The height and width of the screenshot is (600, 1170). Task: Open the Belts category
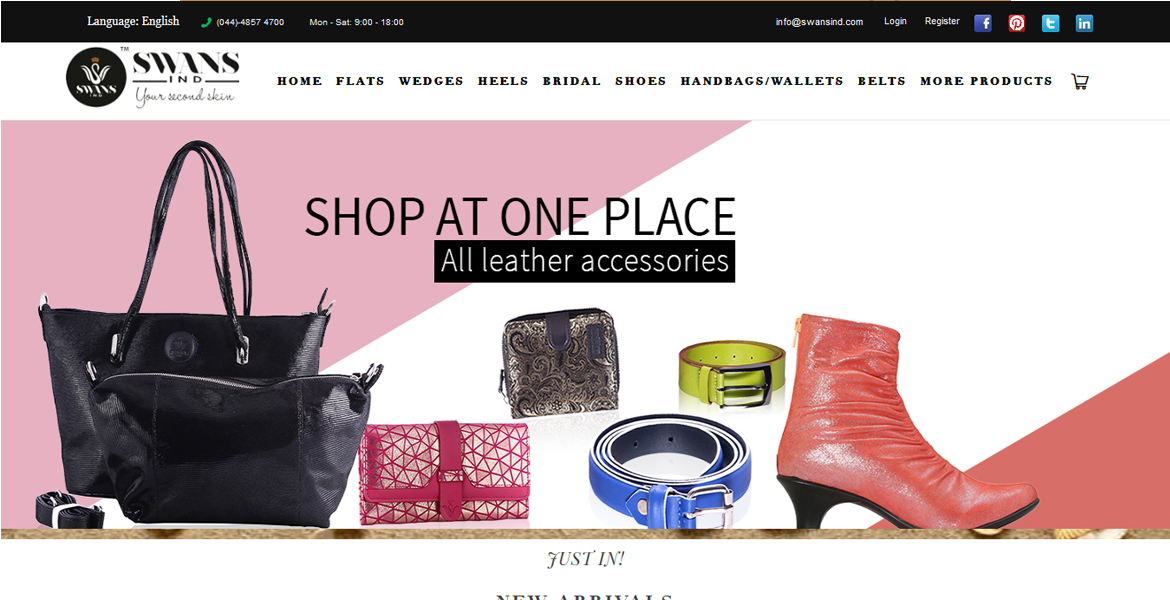coord(882,81)
